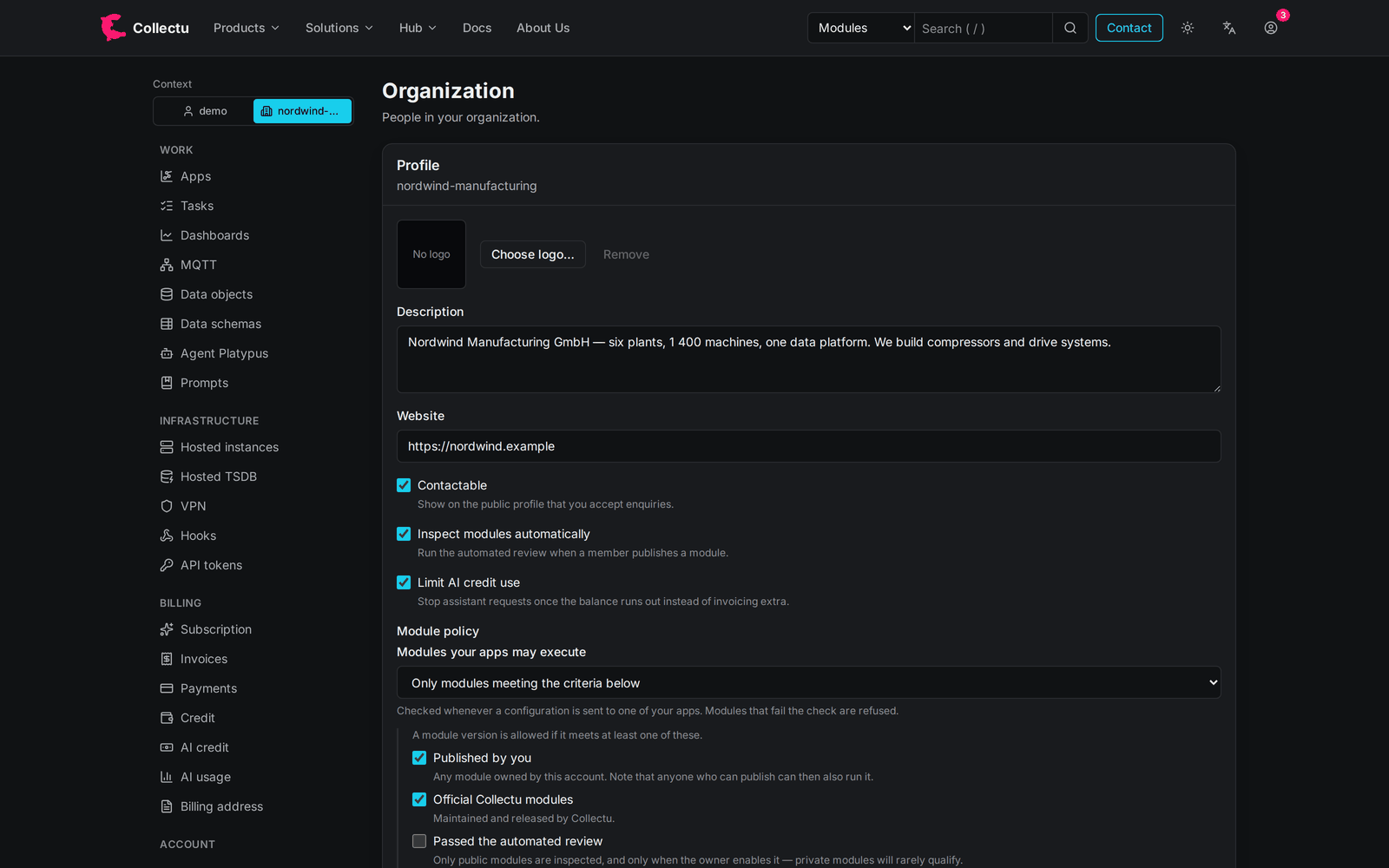The width and height of the screenshot is (1389, 868).
Task: Click the Billing address document icon
Action: 167,806
